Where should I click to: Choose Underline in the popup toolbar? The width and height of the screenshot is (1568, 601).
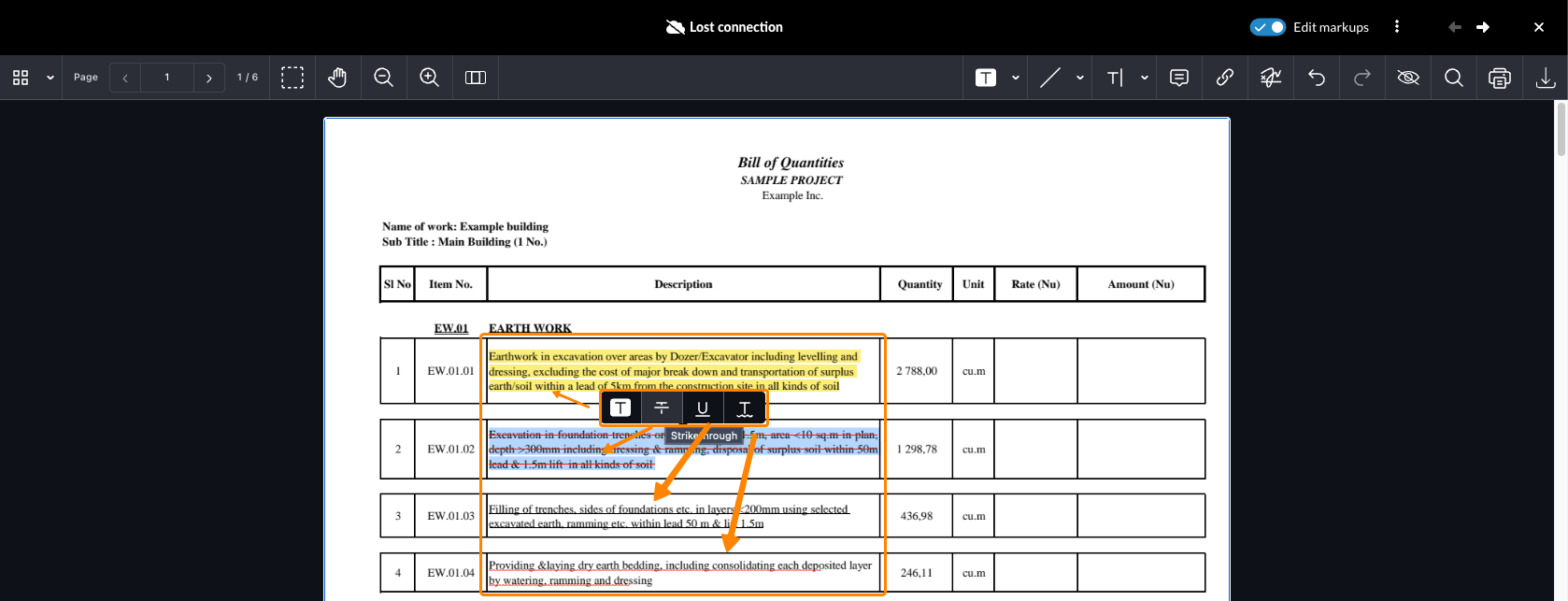tap(703, 408)
